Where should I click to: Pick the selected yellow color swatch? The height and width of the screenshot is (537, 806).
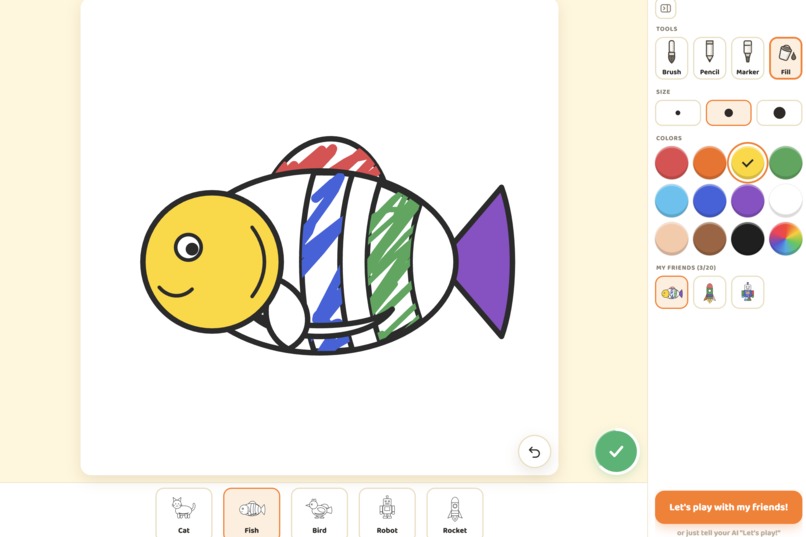coord(747,163)
